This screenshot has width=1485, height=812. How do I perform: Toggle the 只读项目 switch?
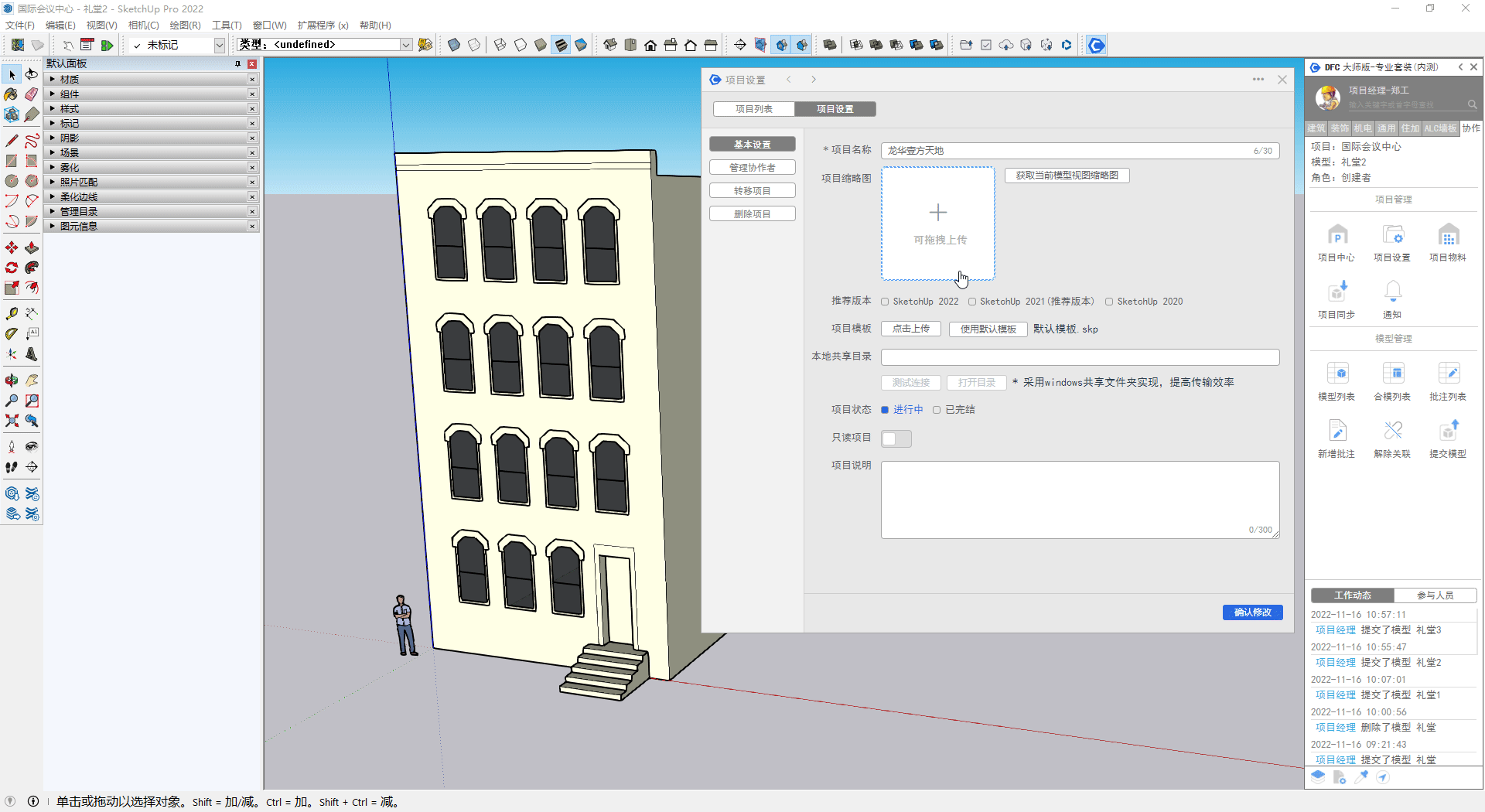point(896,438)
